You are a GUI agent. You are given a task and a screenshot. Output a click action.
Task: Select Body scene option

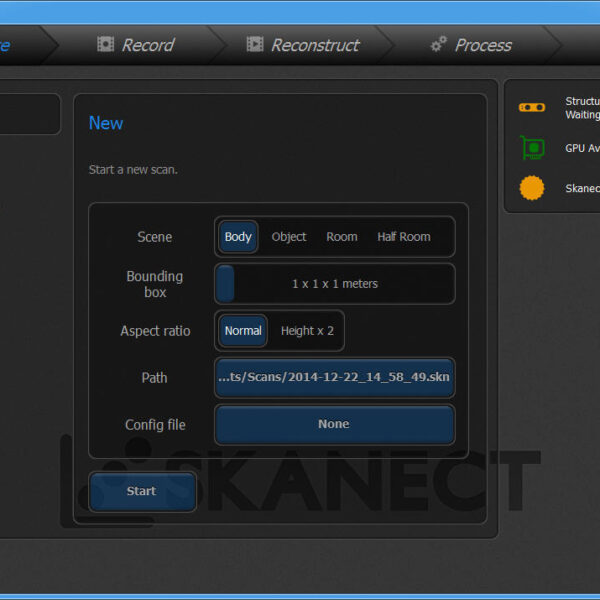tap(238, 237)
